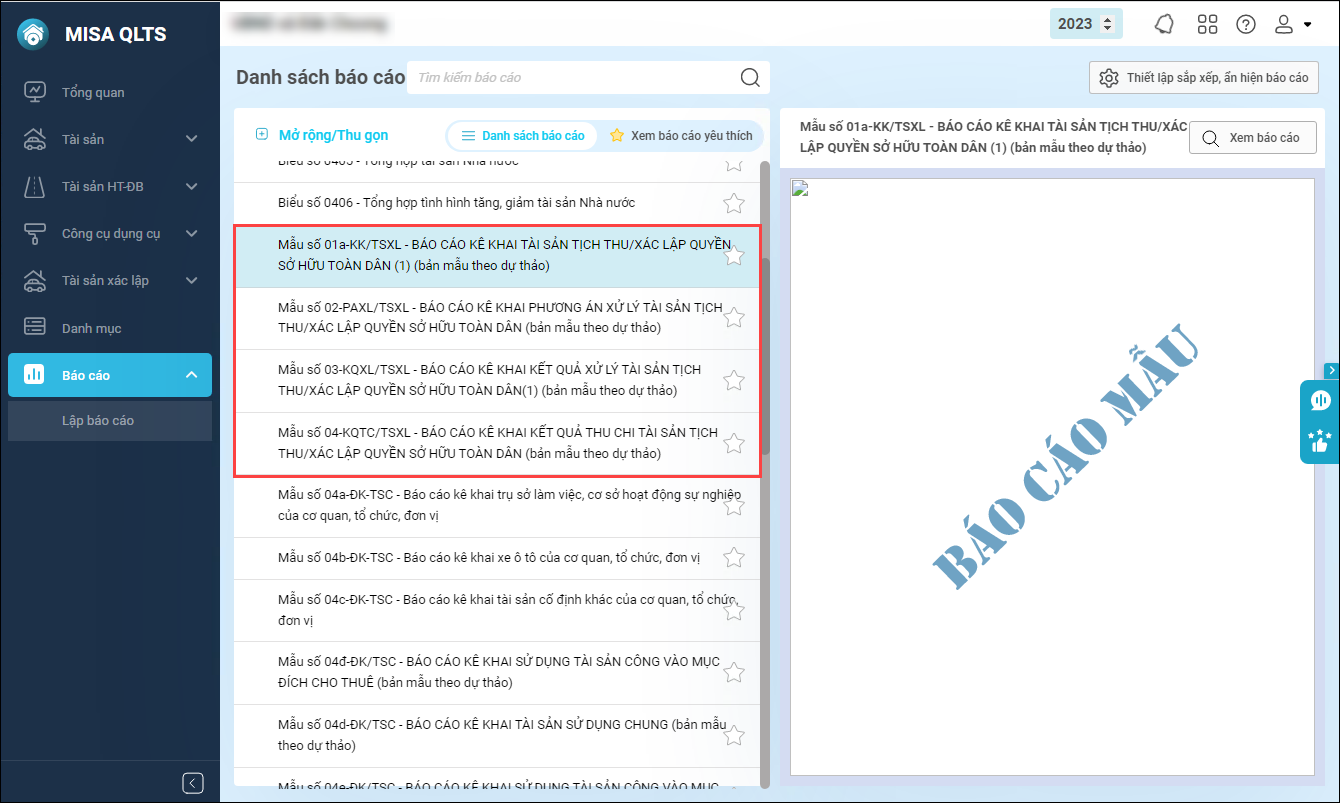Expand the Tài sản sidebar menu
Screen dimensions: 1340x803
coord(191,140)
